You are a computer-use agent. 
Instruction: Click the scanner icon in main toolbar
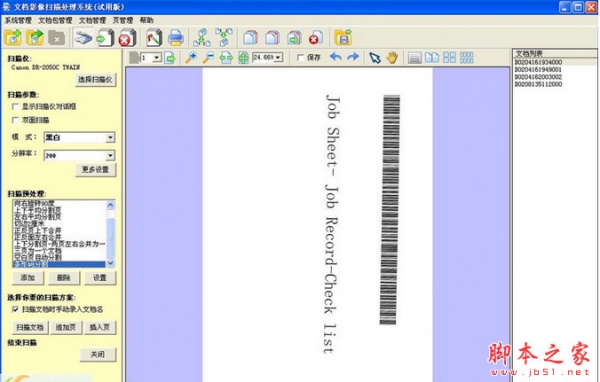pos(83,38)
